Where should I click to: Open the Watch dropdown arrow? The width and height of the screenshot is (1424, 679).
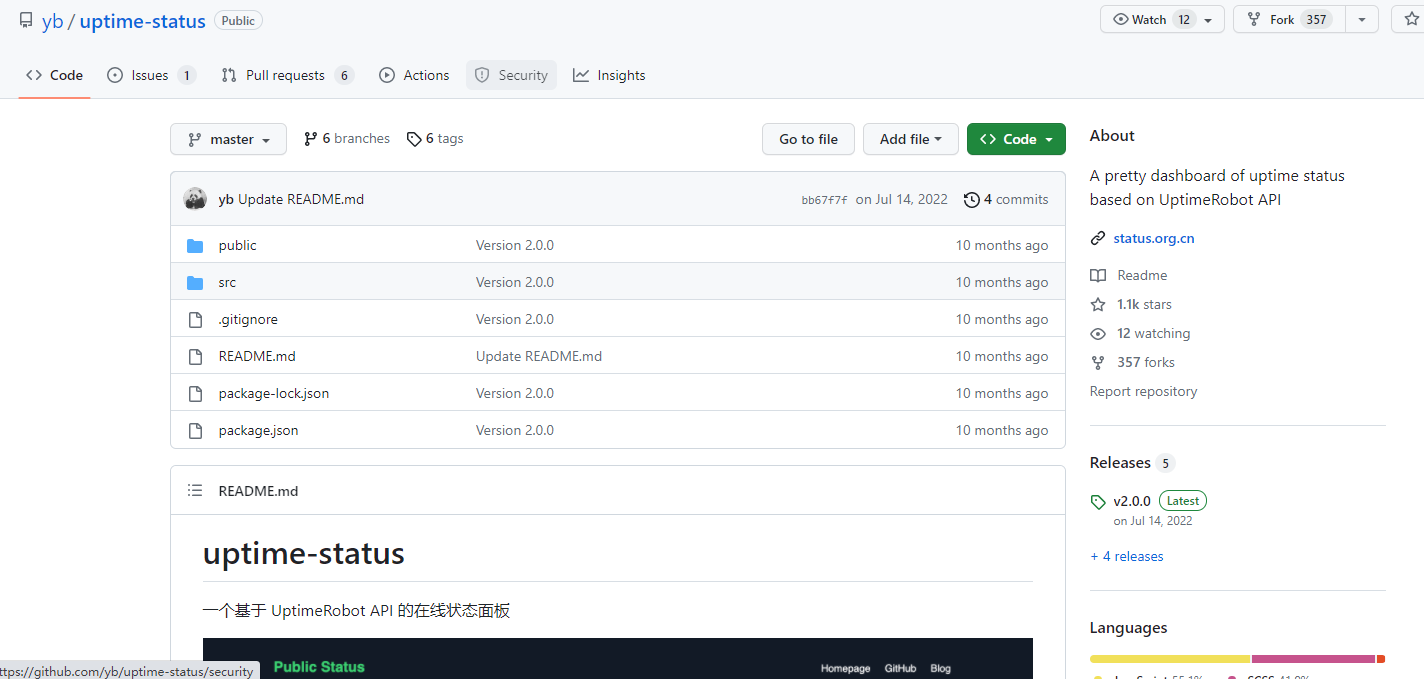tap(1208, 20)
